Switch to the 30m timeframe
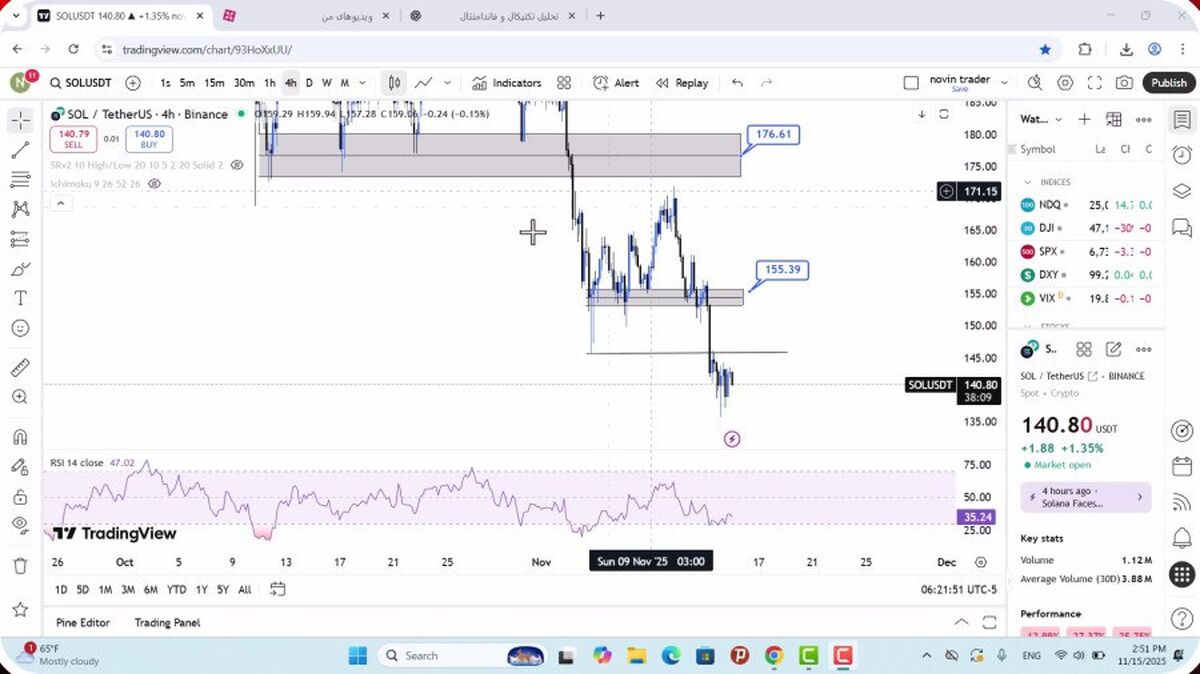1200x674 pixels. click(244, 83)
